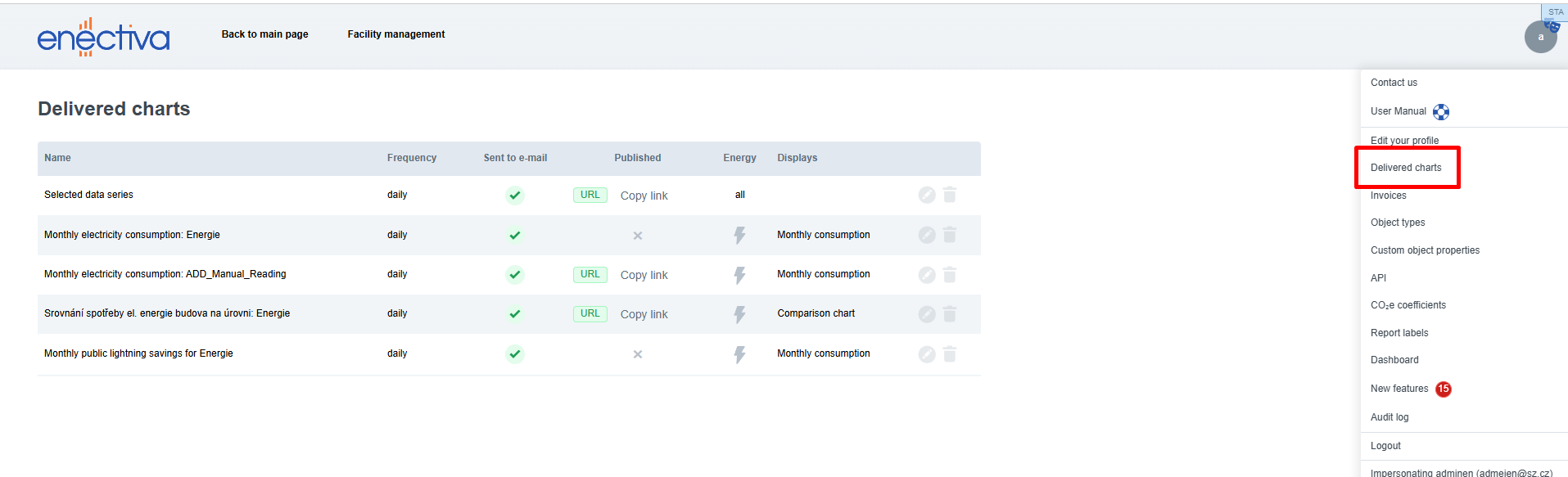Open edit pencil for ADD_Manual_Reading row

[x=927, y=275]
